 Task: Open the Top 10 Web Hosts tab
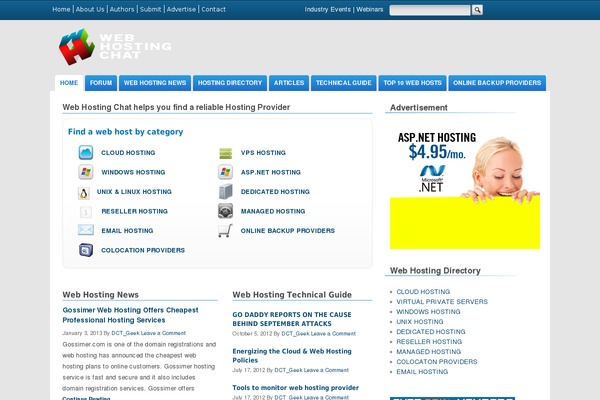(412, 83)
